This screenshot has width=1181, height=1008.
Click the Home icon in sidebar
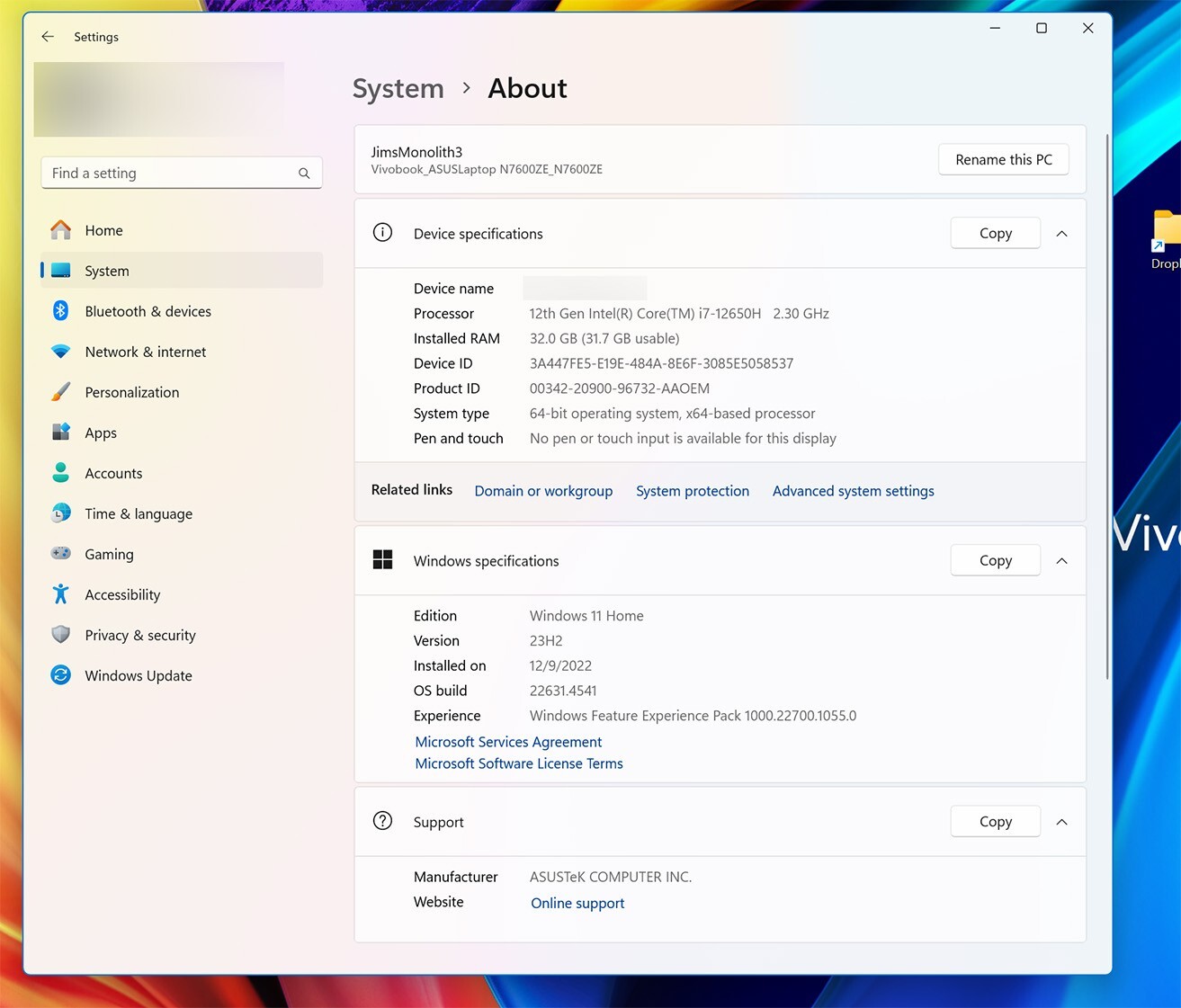(x=60, y=230)
